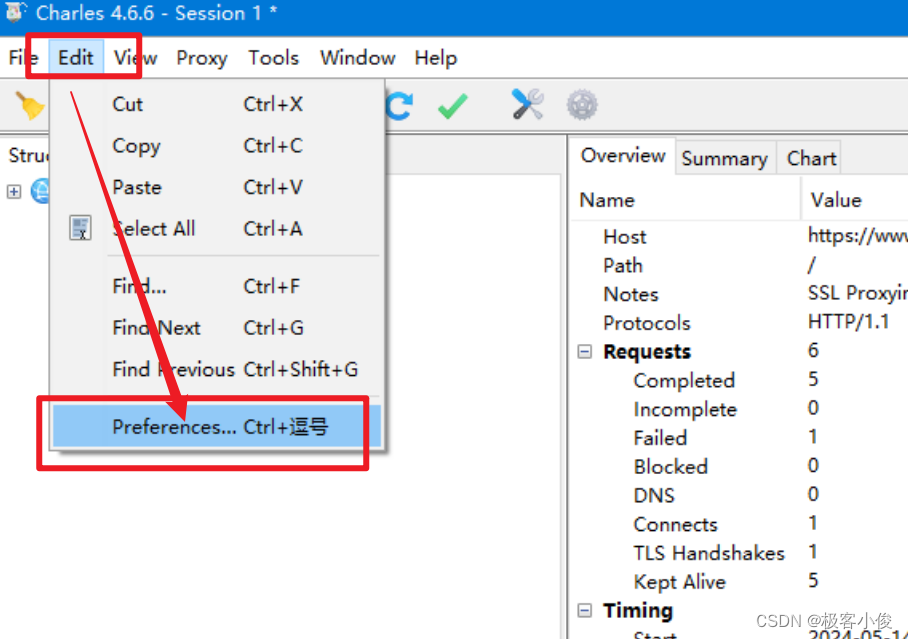Click the Select All menu icon

(80, 228)
